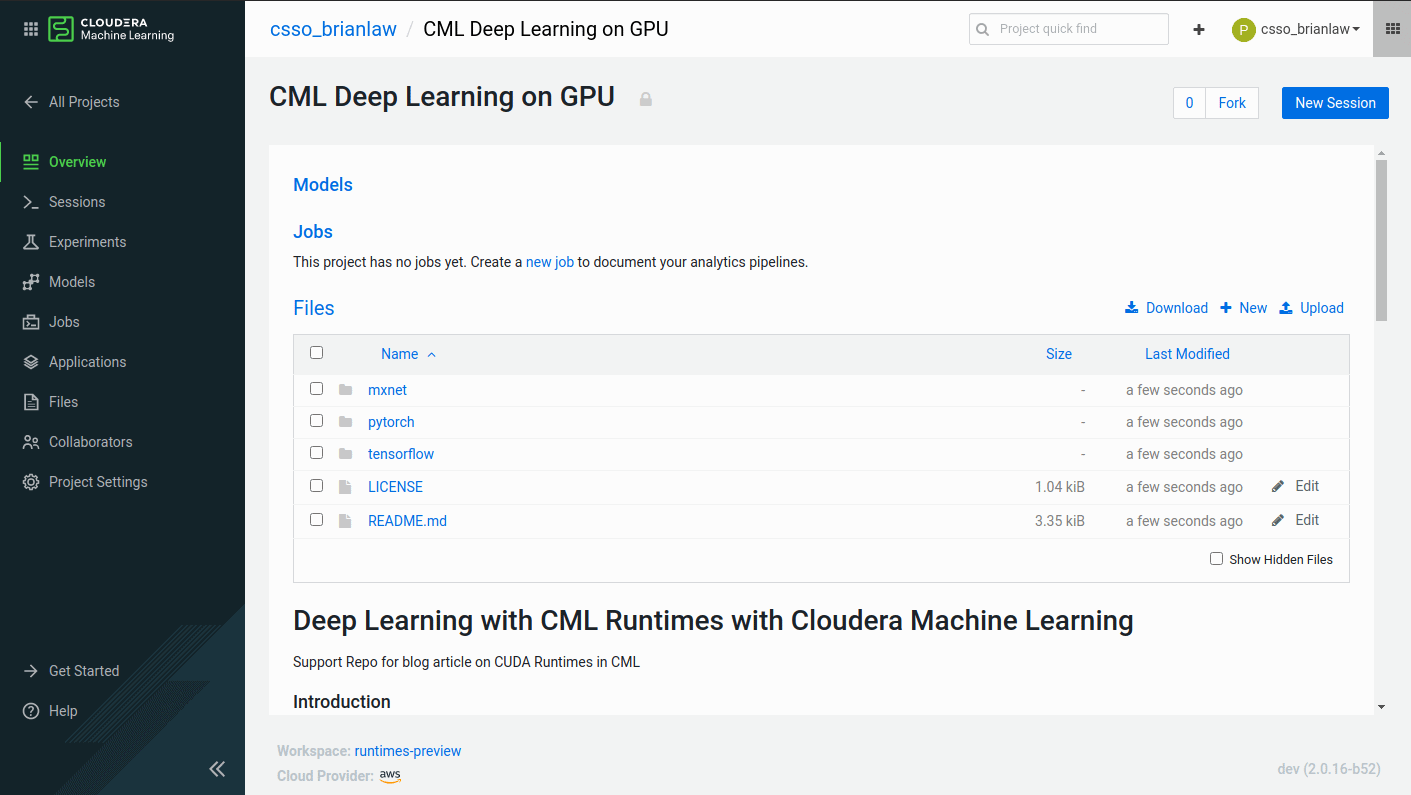The width and height of the screenshot is (1411, 795).
Task: Select the Experiments icon in the sidebar
Action: point(88,241)
